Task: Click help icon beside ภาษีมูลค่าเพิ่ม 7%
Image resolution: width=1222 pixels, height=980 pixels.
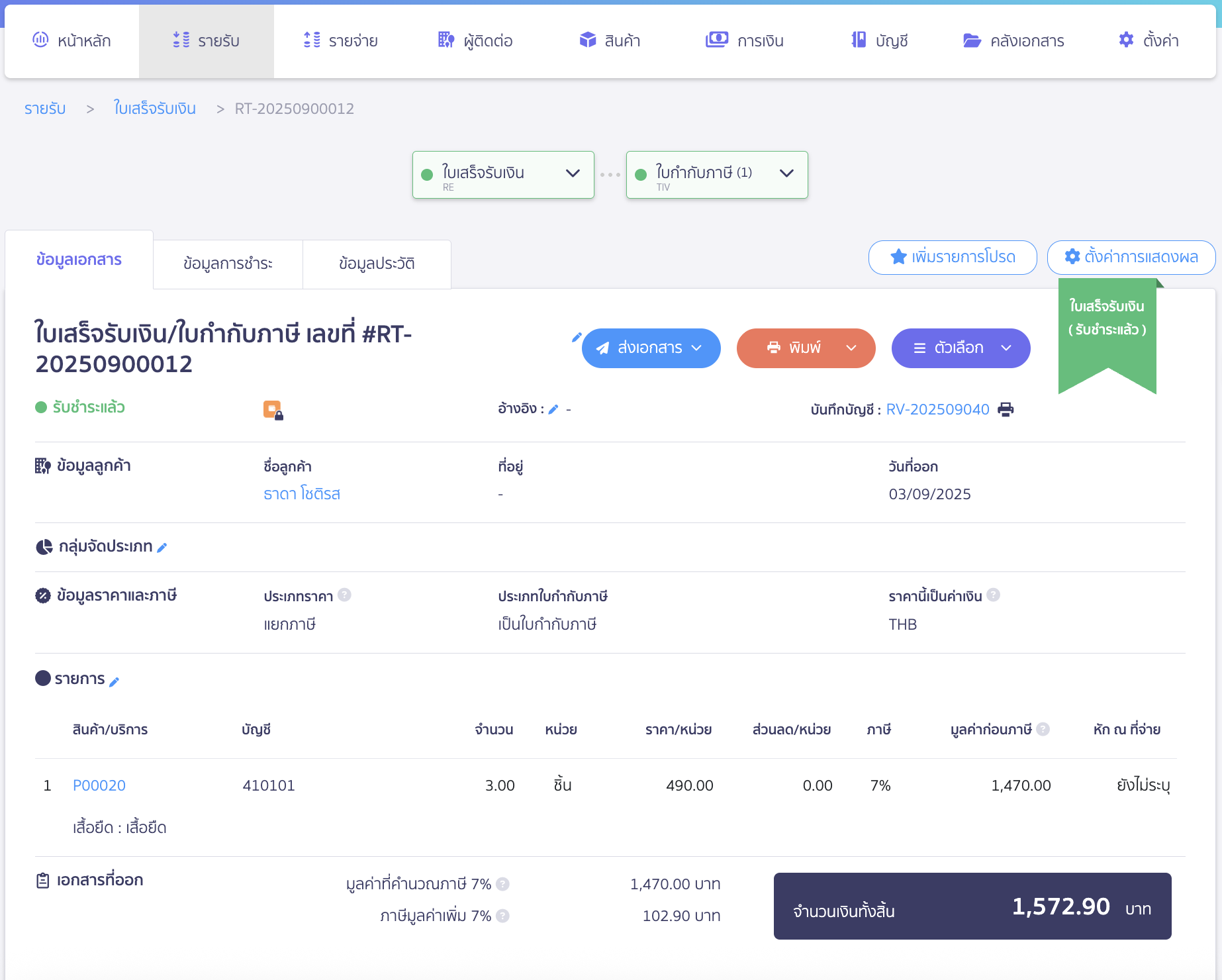Action: (x=502, y=916)
